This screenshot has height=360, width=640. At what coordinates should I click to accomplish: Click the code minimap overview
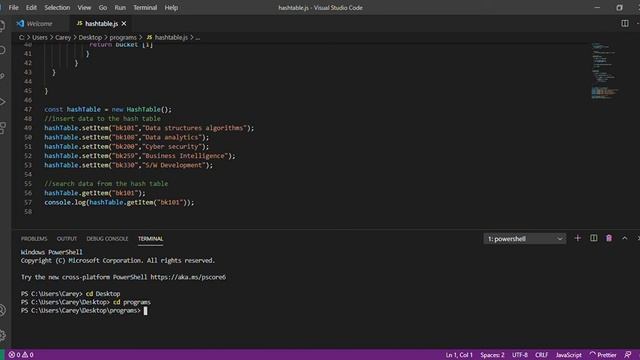[x=604, y=71]
